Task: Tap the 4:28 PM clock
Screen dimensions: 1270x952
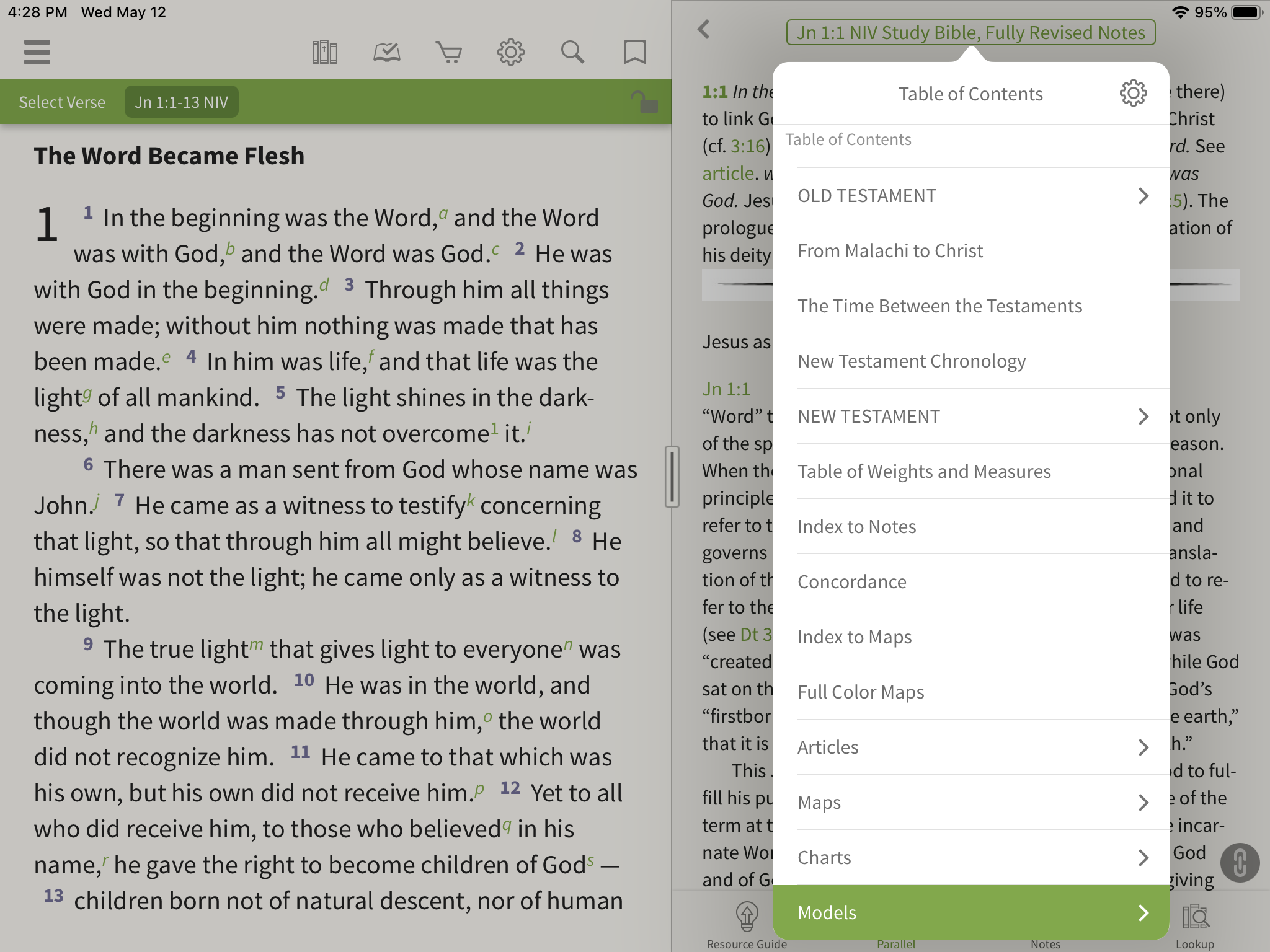Action: pyautogui.click(x=37, y=12)
